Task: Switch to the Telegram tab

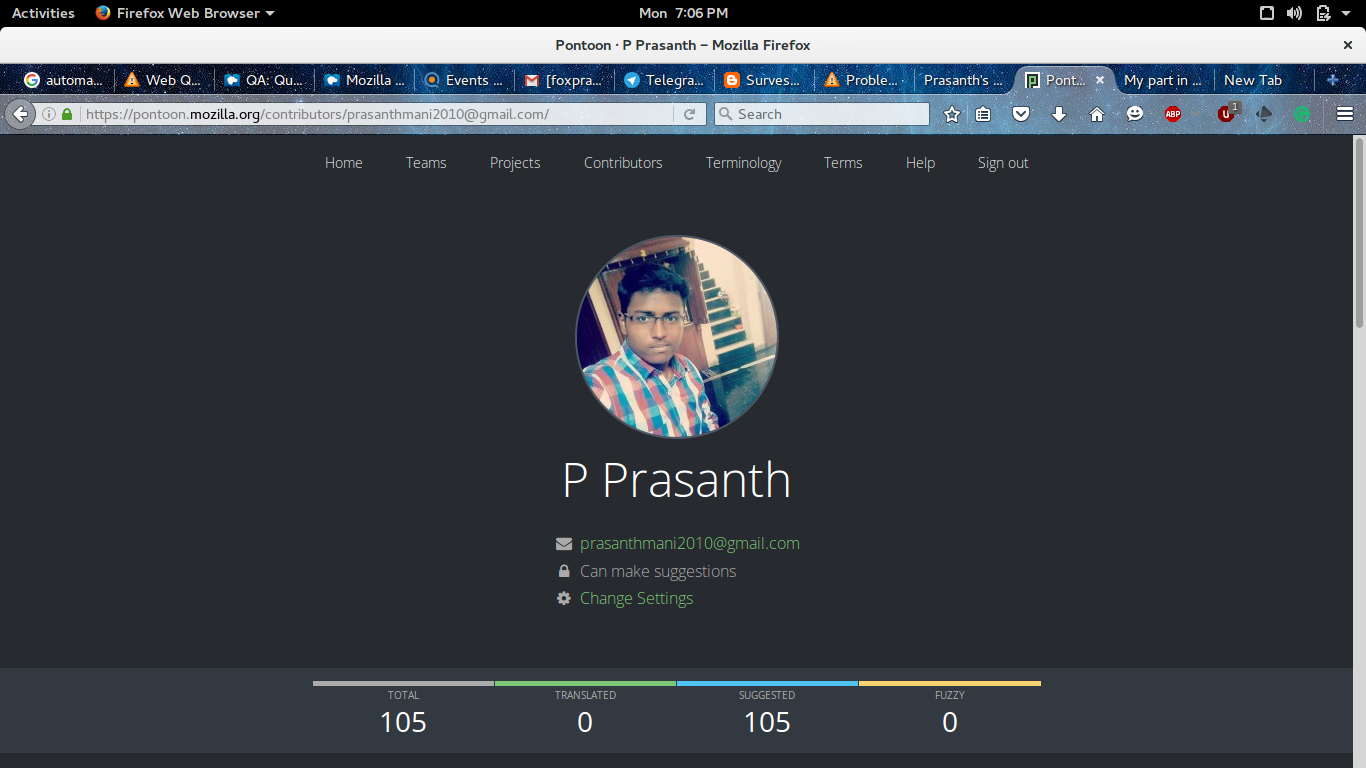Action: pyautogui.click(x=662, y=80)
